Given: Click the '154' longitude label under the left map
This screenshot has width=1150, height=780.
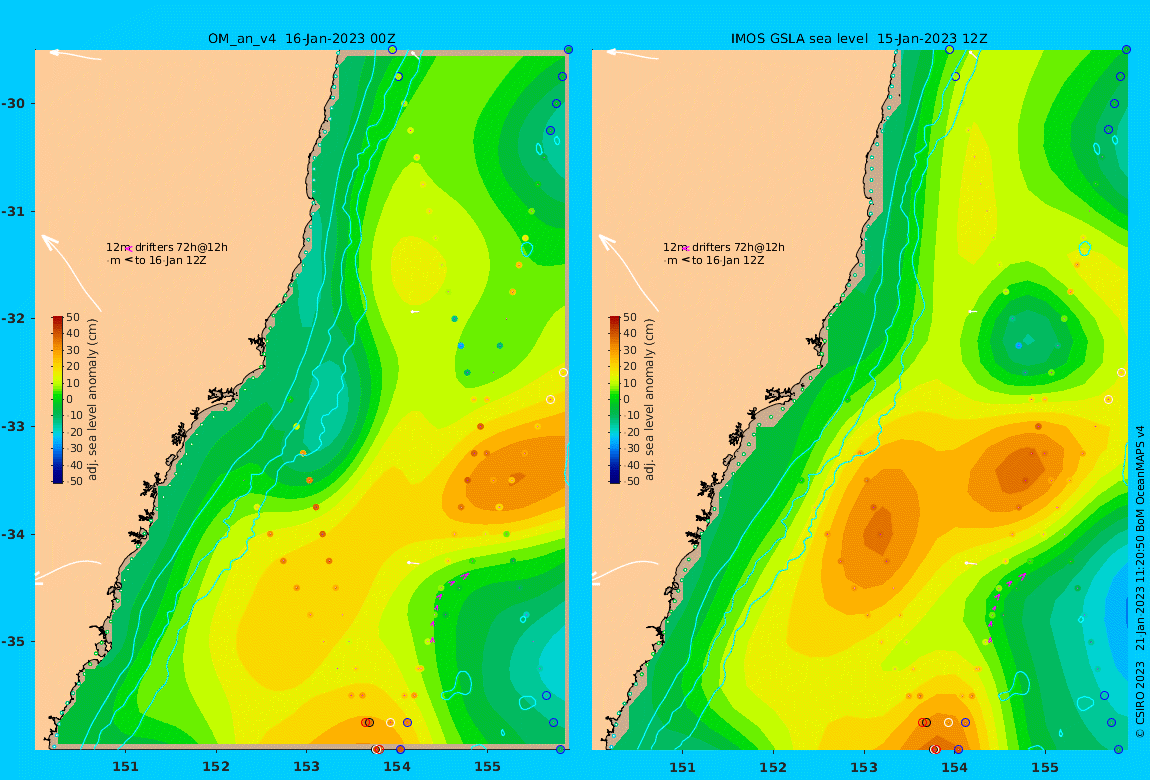Looking at the screenshot, I should click(397, 767).
